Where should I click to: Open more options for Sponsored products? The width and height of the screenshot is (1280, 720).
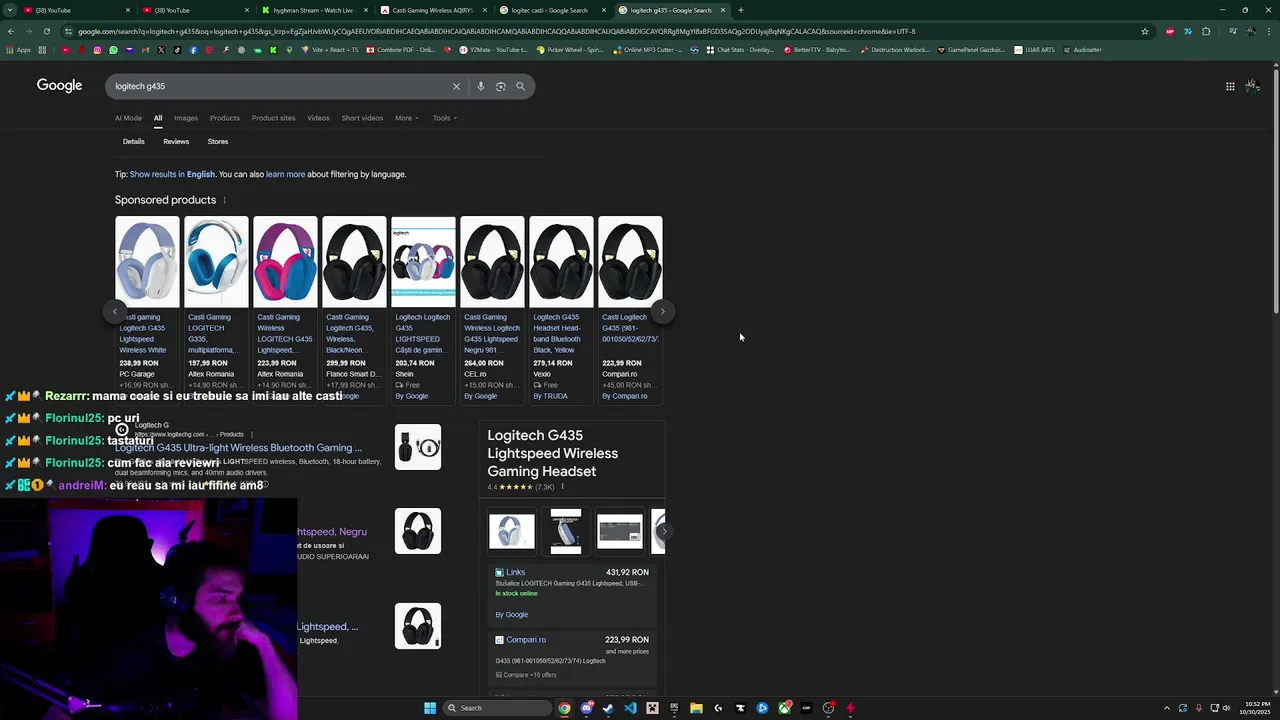click(x=224, y=200)
